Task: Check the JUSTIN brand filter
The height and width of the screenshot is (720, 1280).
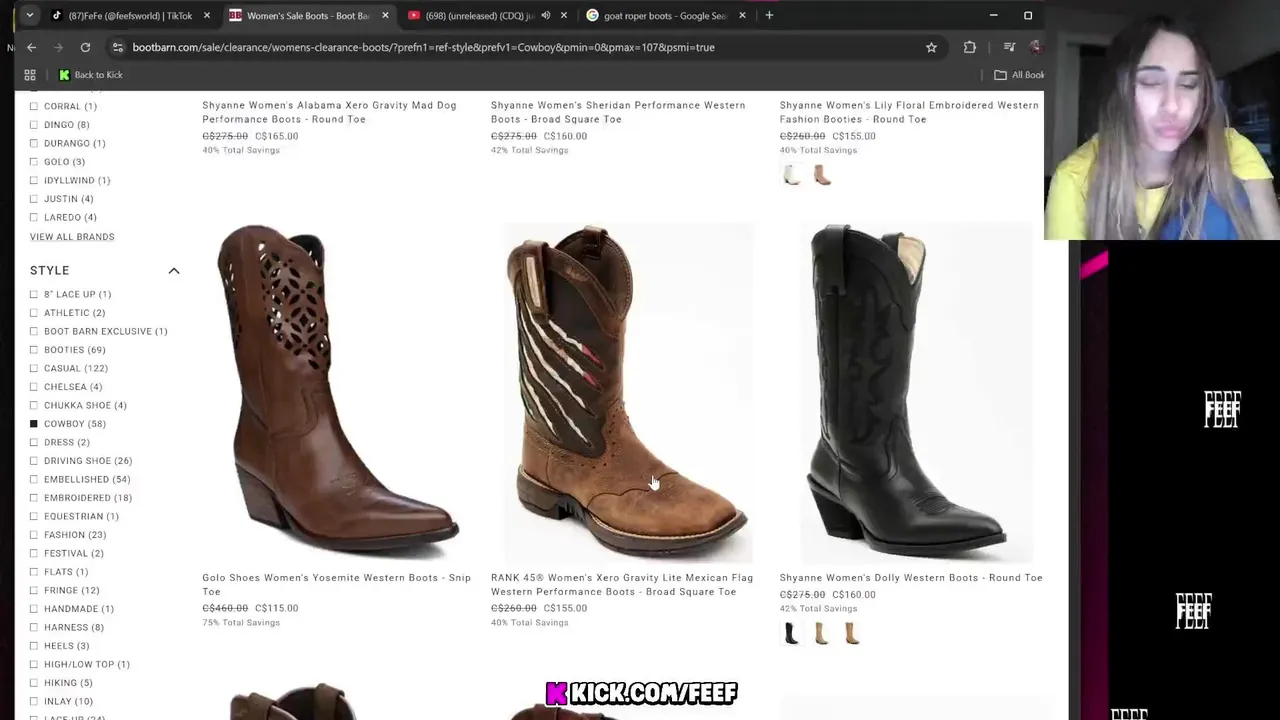Action: pos(34,199)
